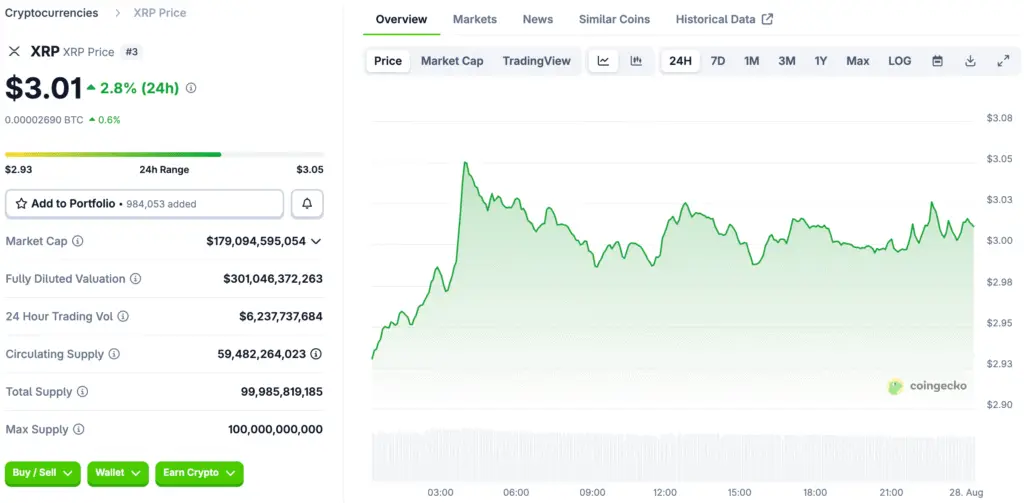Screen dimensions: 1024x503
Task: Switch chart to Price view
Action: (x=388, y=61)
